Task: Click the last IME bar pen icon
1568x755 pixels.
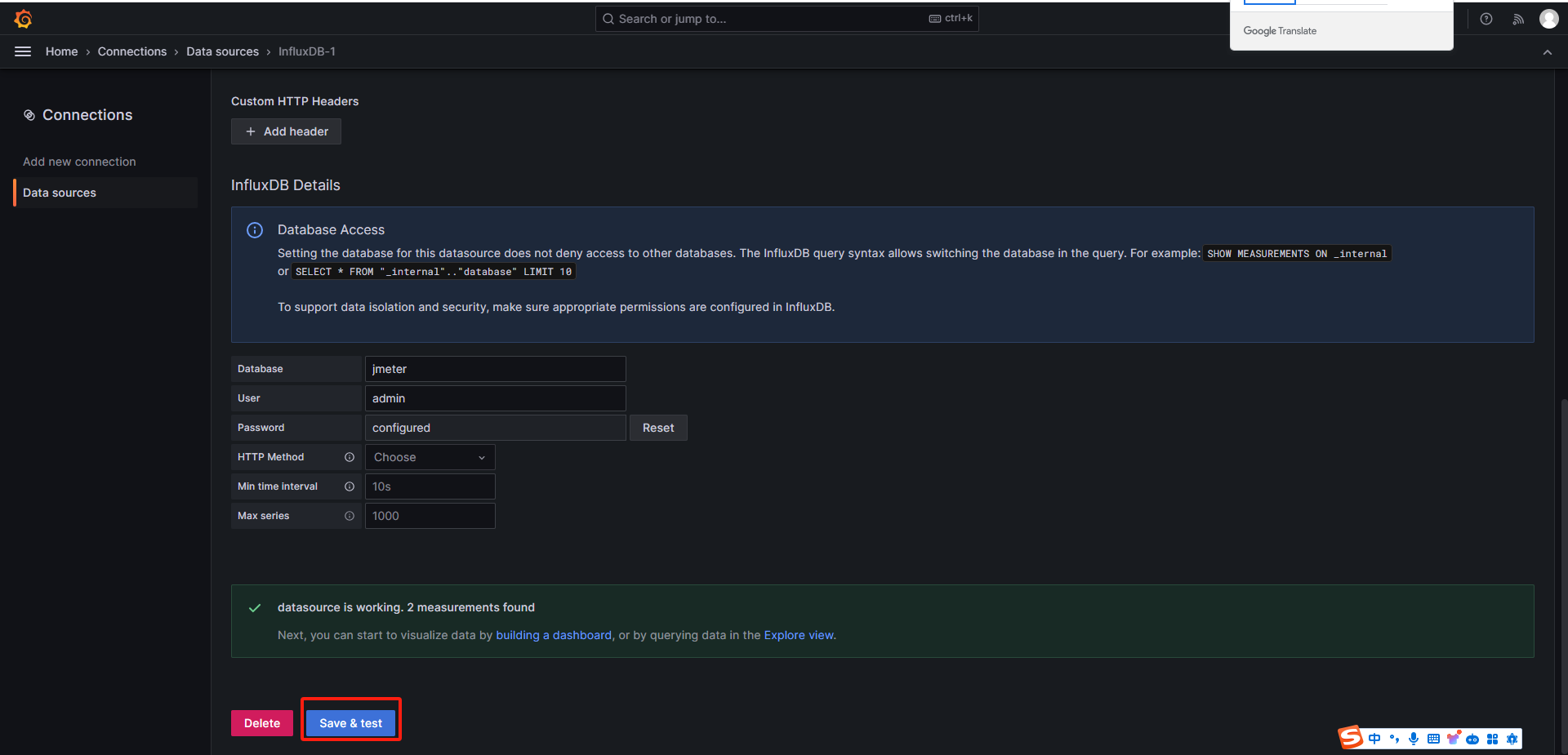Action: click(1512, 739)
